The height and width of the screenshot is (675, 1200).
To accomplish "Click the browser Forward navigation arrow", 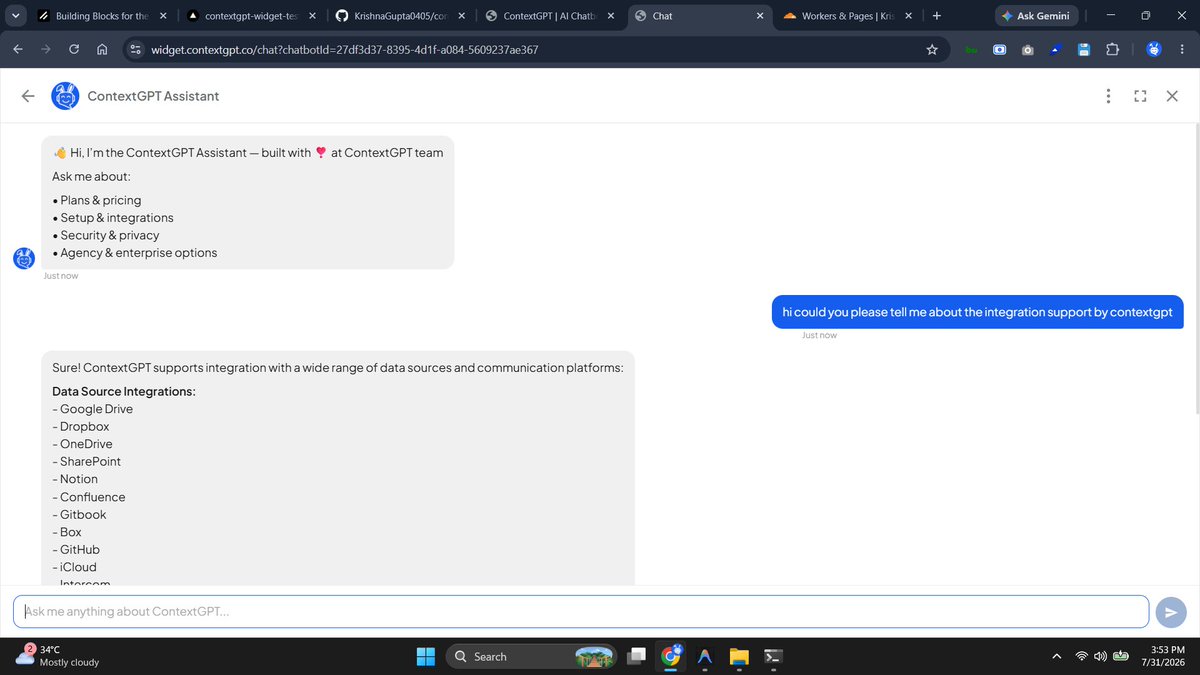I will [x=46, y=49].
